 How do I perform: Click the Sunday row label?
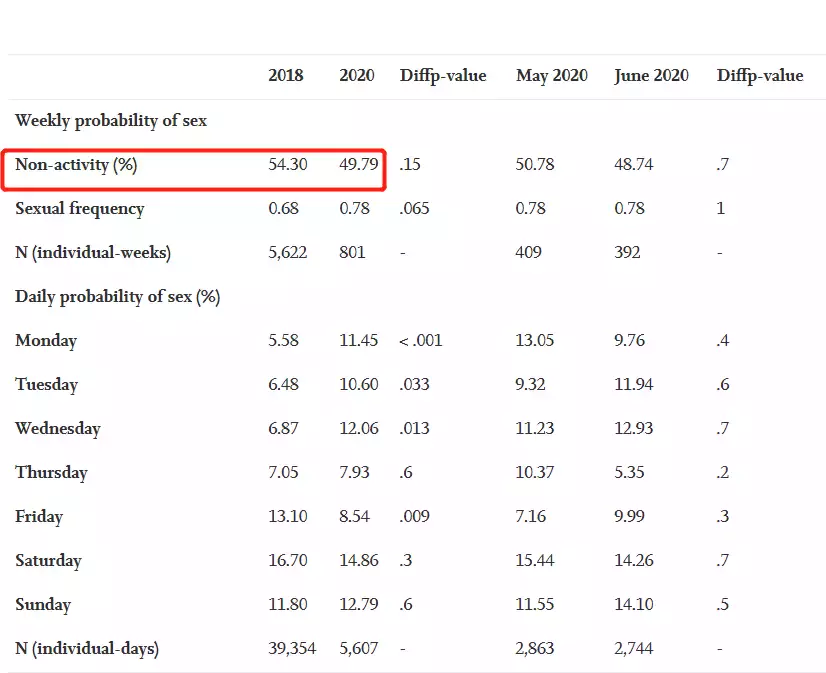pos(43,605)
